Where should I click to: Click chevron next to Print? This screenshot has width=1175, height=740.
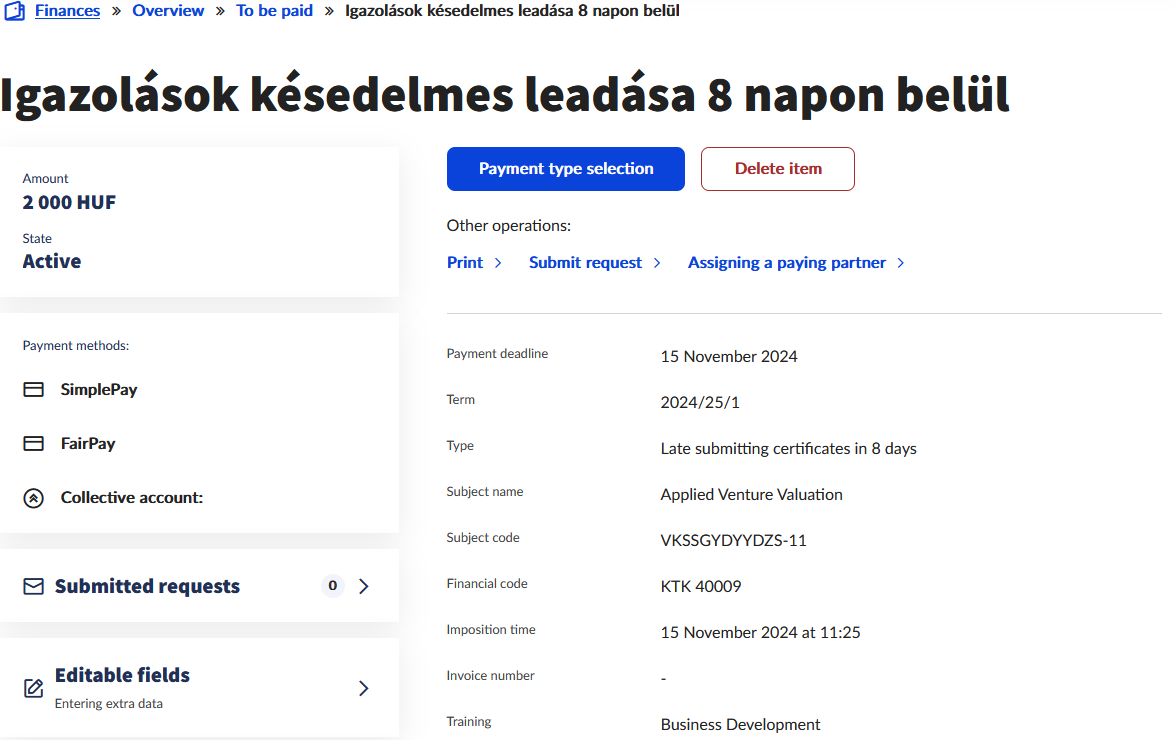498,263
